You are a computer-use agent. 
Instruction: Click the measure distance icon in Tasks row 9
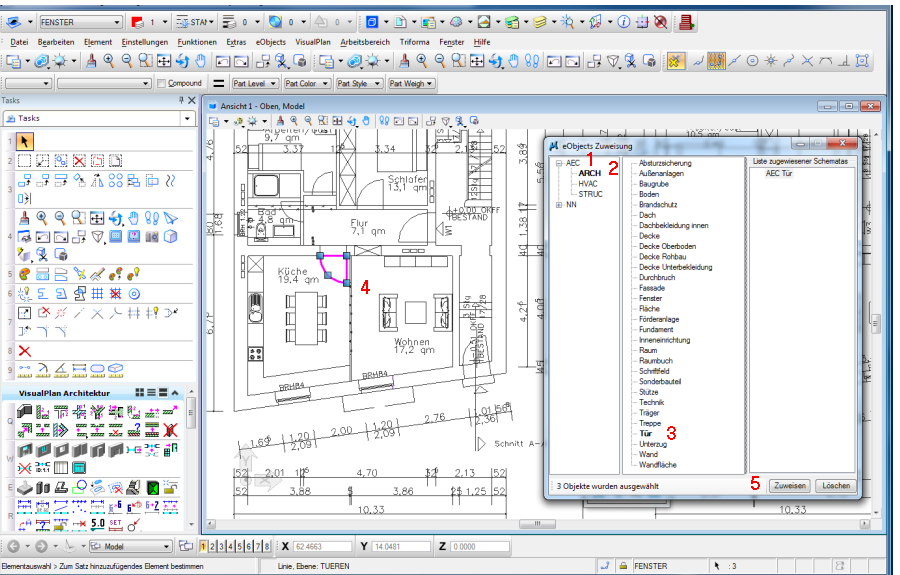click(25, 370)
